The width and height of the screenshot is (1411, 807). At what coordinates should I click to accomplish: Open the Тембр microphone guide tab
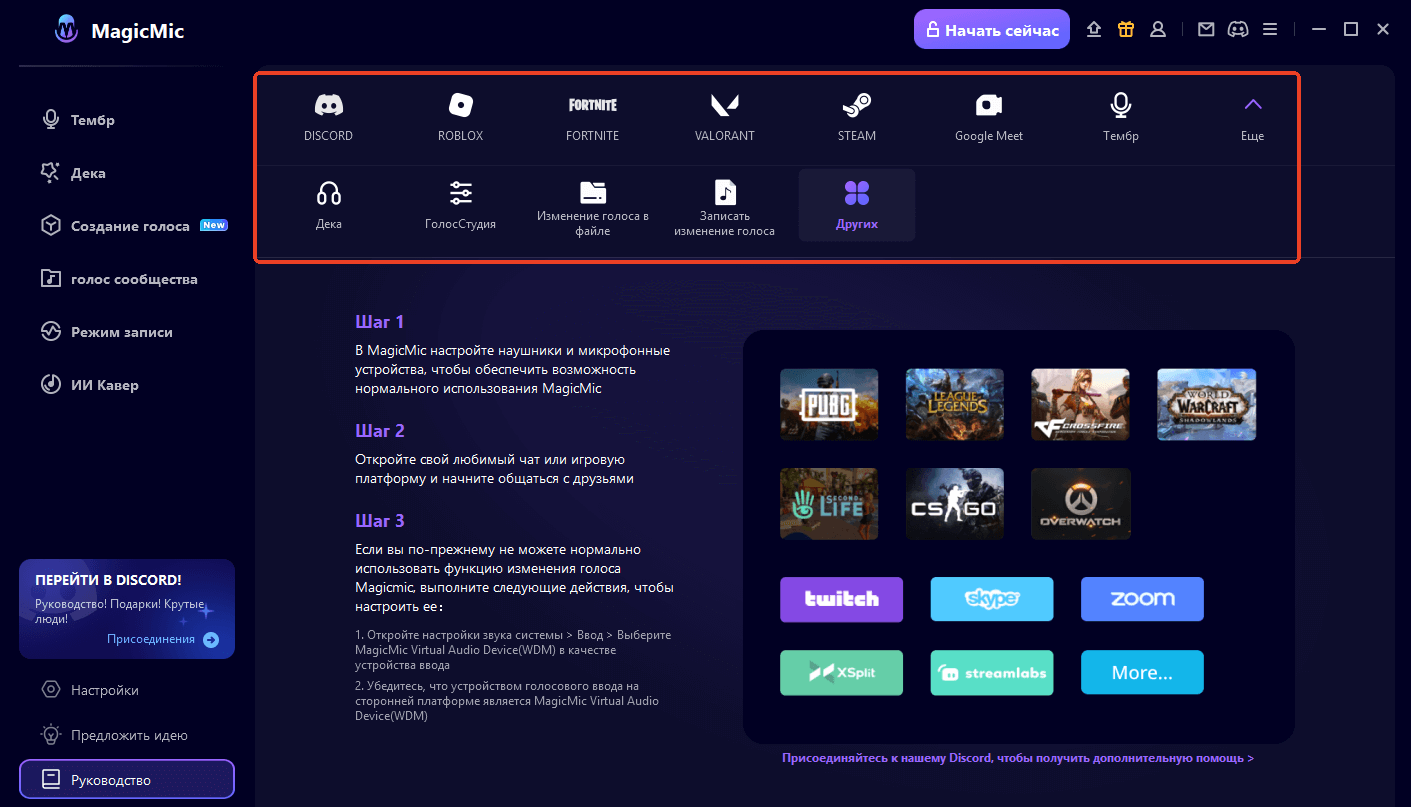(x=1120, y=118)
